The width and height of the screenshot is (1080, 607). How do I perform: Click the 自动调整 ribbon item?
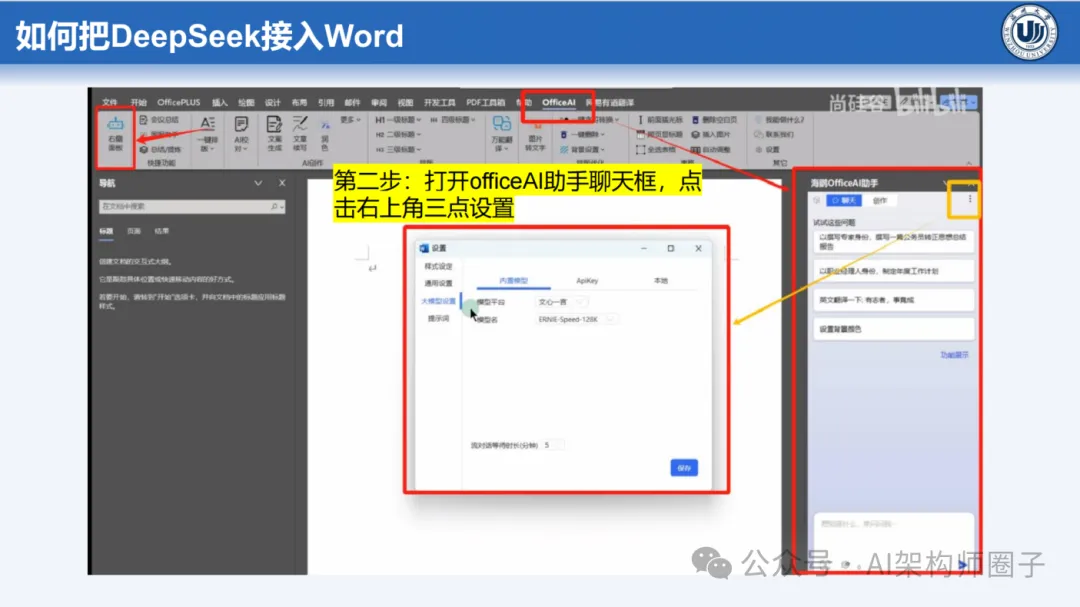coord(711,150)
